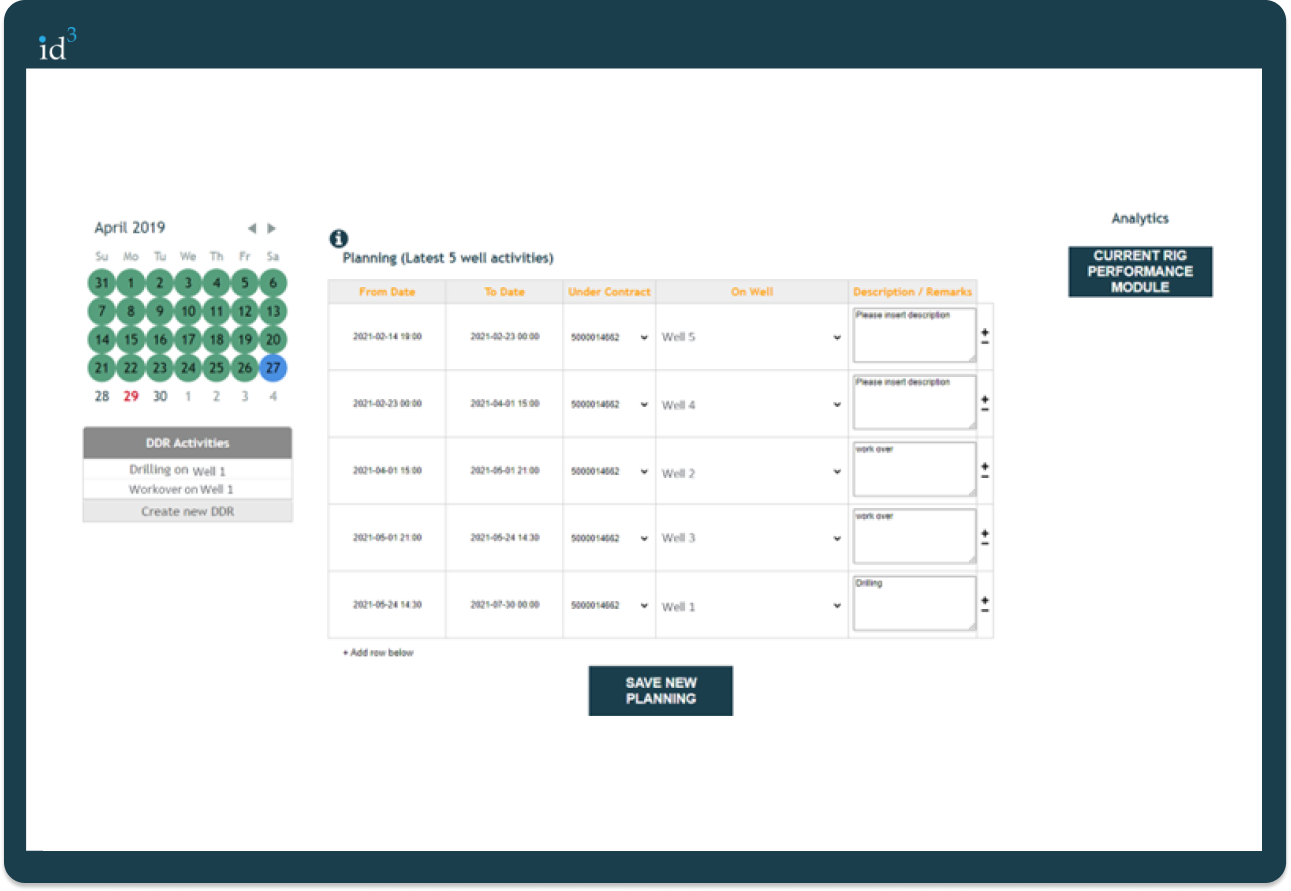Select day 20 in the calendar
Screen dimensions: 1291x891
[x=273, y=340]
